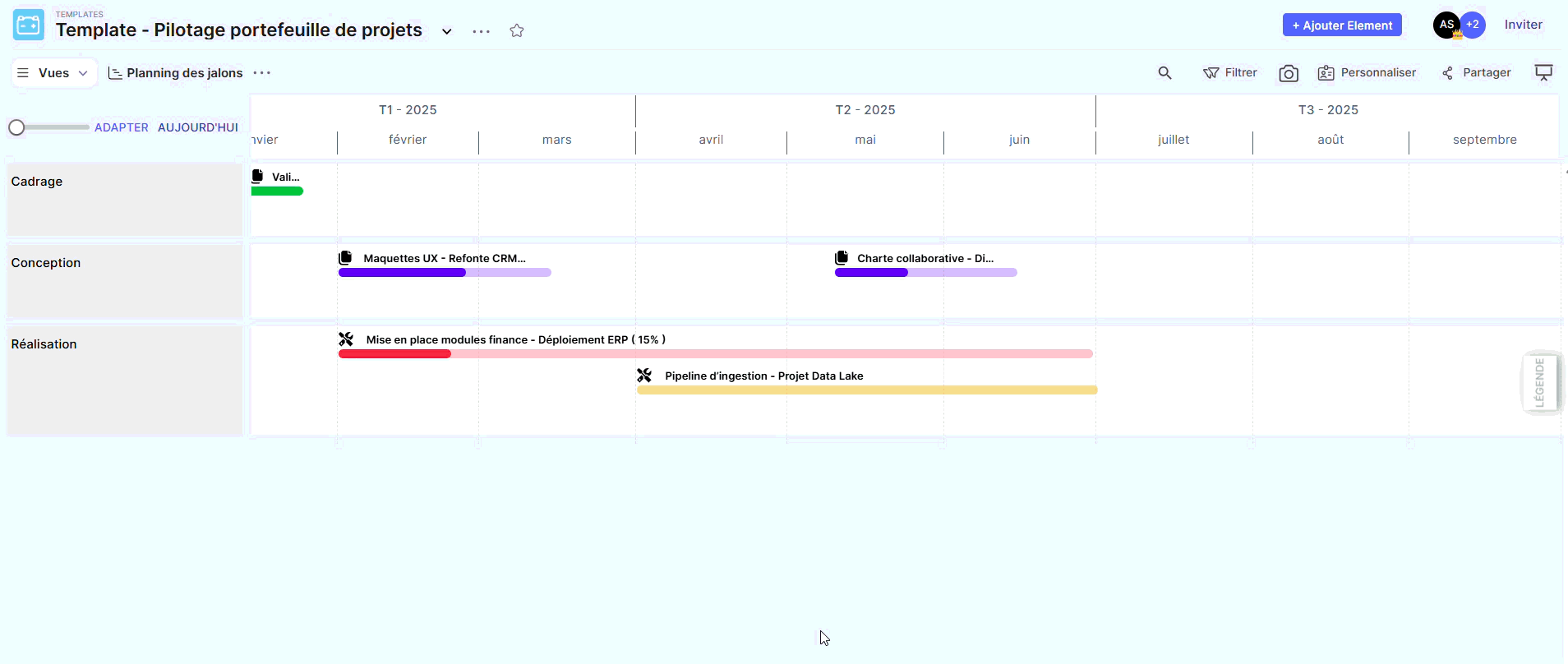Viewport: 1568px width, 664px height.
Task: Select the Planning des jalons view tab
Action: pos(176,73)
